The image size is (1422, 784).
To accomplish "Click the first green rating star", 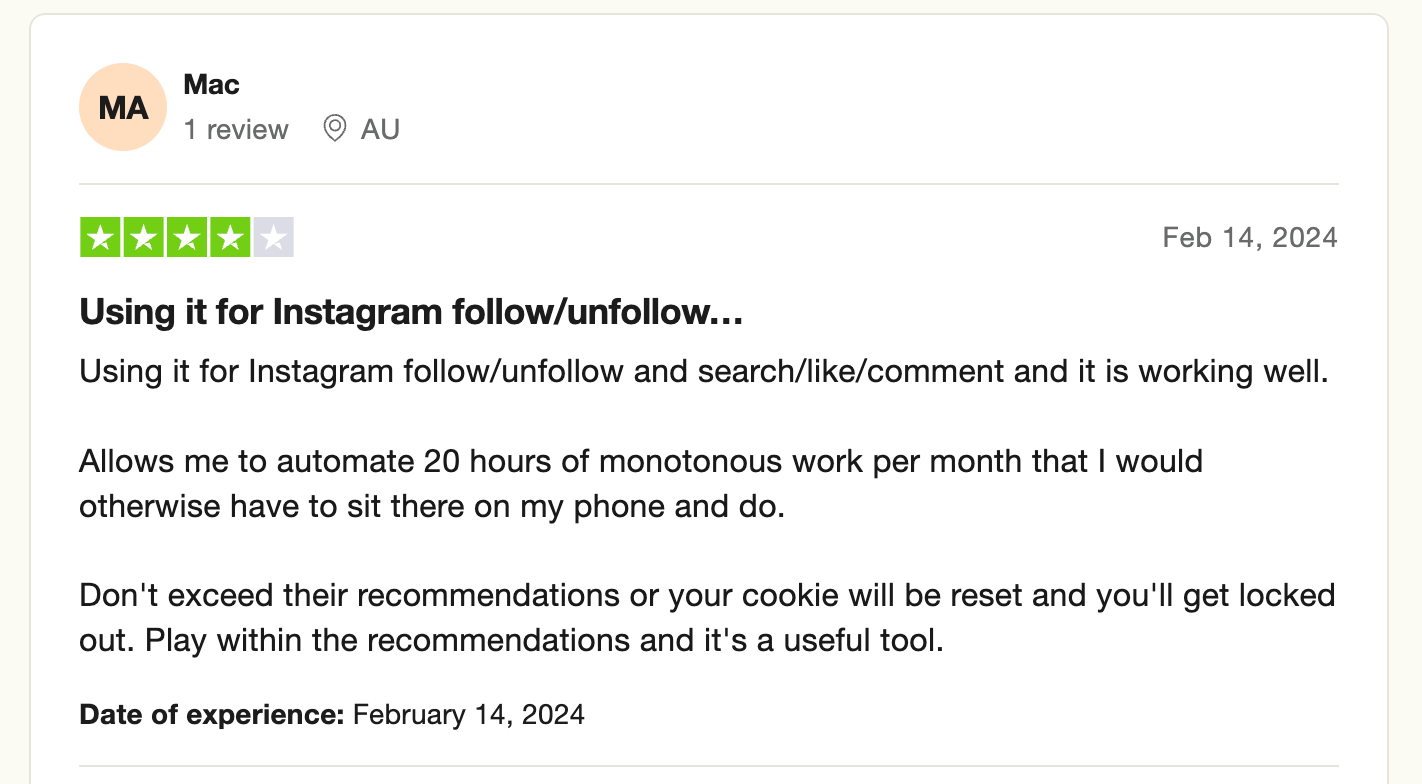I will (x=100, y=237).
